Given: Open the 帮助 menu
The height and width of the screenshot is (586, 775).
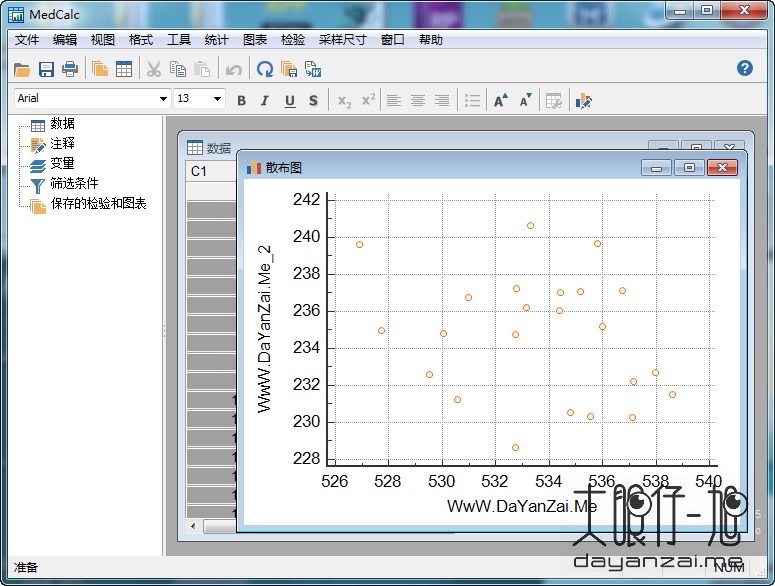Looking at the screenshot, I should pyautogui.click(x=431, y=40).
